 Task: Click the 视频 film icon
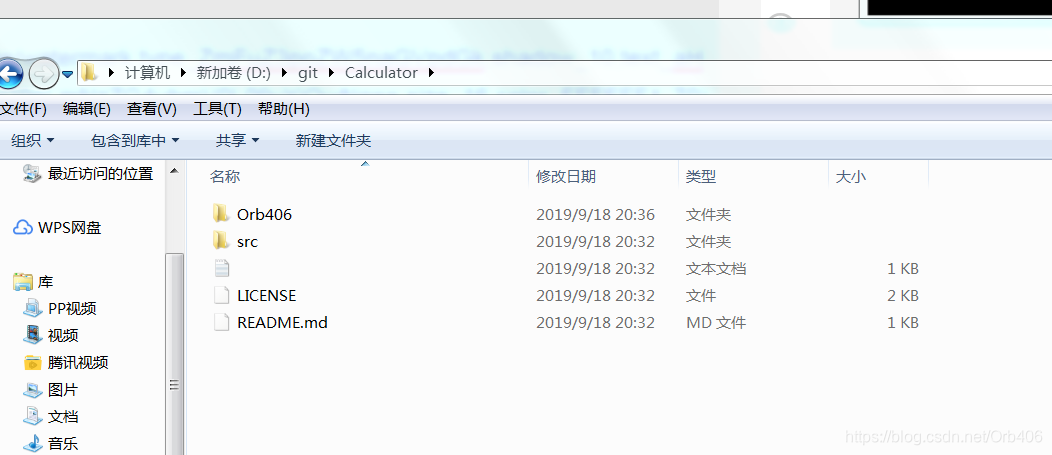click(x=32, y=334)
